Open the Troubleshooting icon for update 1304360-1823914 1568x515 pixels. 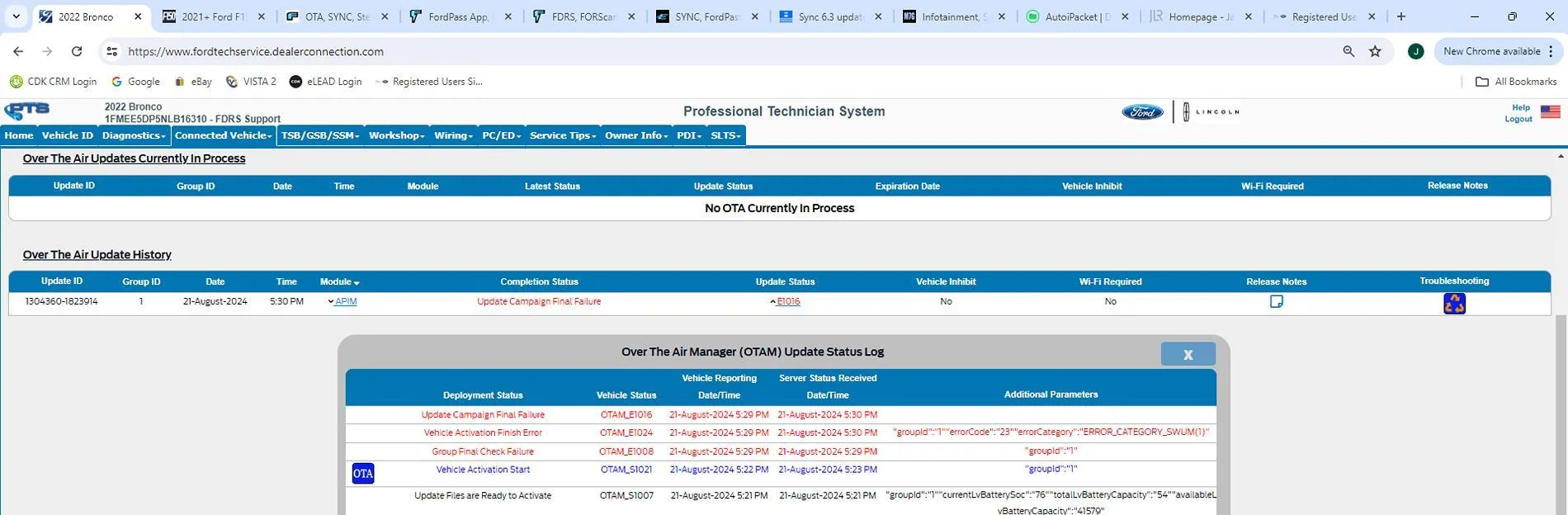coord(1454,304)
